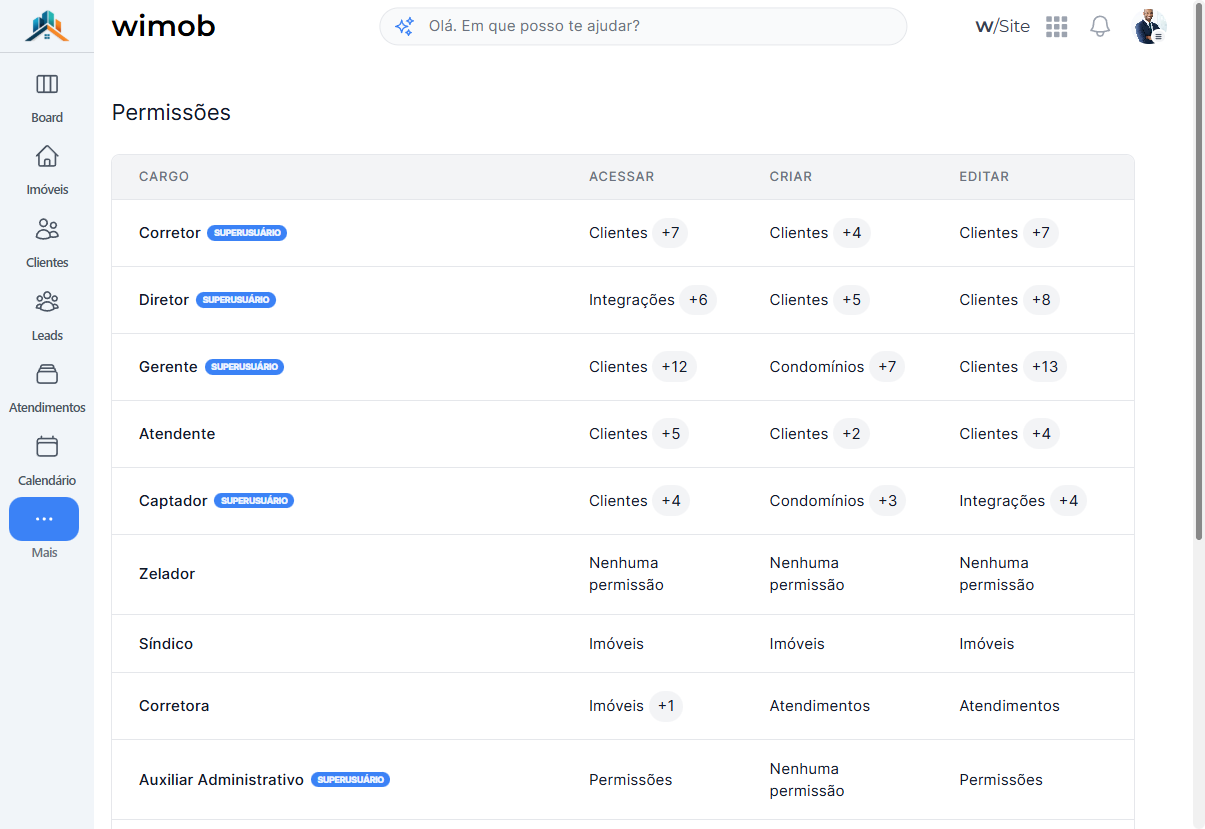Open the Auxiliar Administrativo role row
Image resolution: width=1205 pixels, height=829 pixels.
click(623, 780)
